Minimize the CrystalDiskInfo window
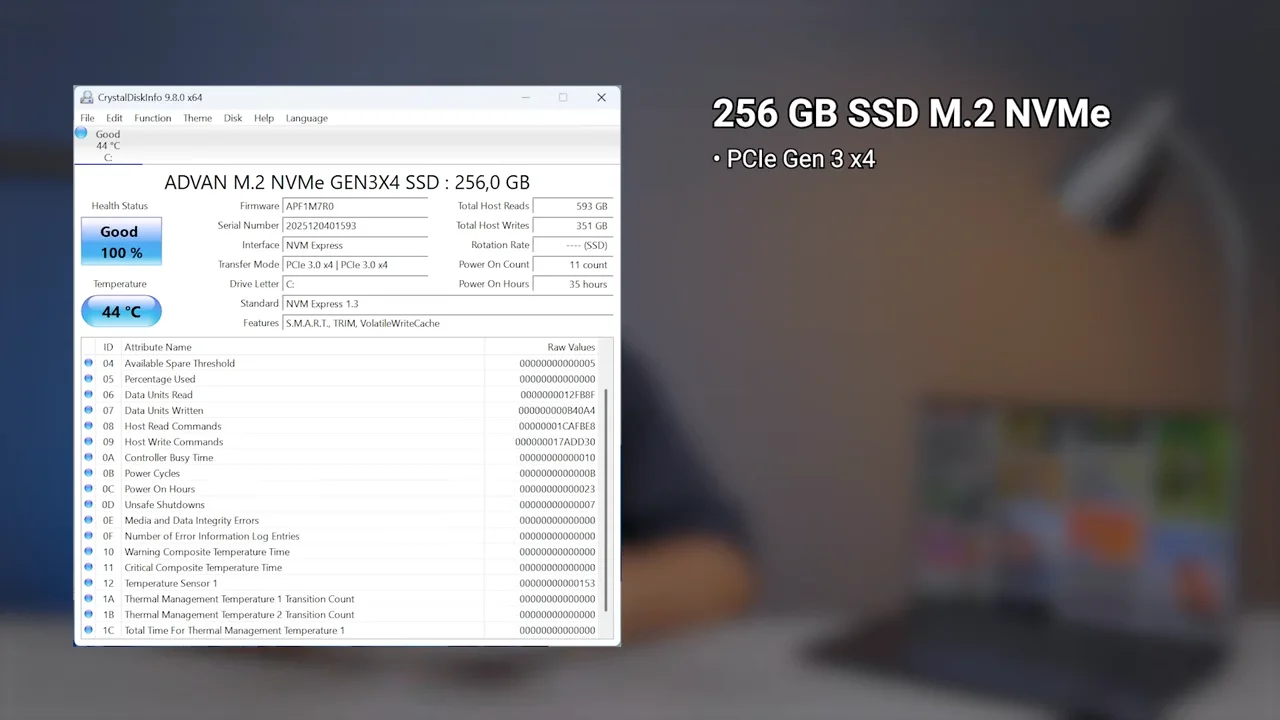Screen dimensions: 1280x720 [525, 97]
